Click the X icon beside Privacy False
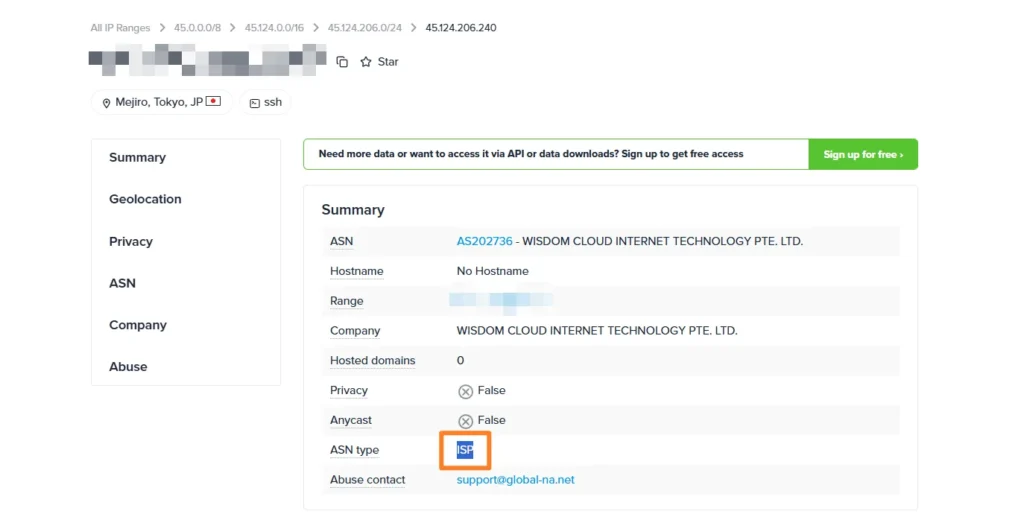 point(465,391)
